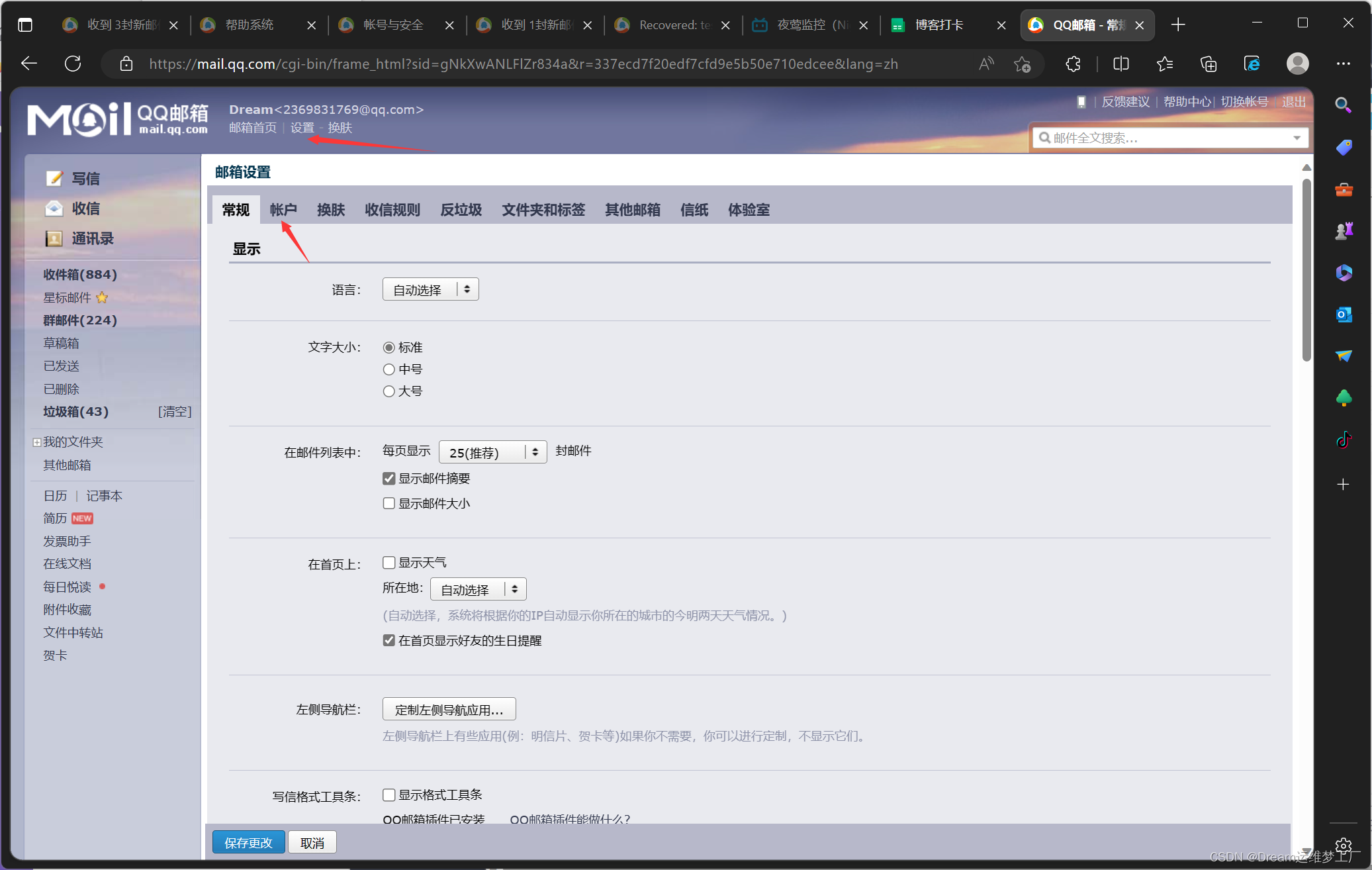Open the 每页显示 25(推荐) dropdown
Screen dimensions: 1372x870
click(x=492, y=452)
